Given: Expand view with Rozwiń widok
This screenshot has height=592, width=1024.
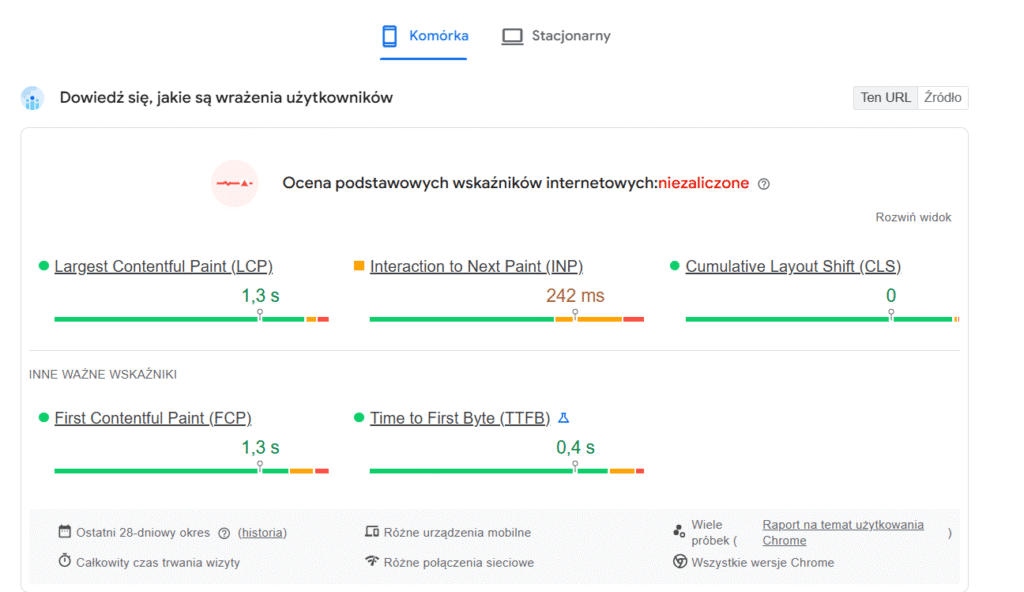Looking at the screenshot, I should click(913, 217).
